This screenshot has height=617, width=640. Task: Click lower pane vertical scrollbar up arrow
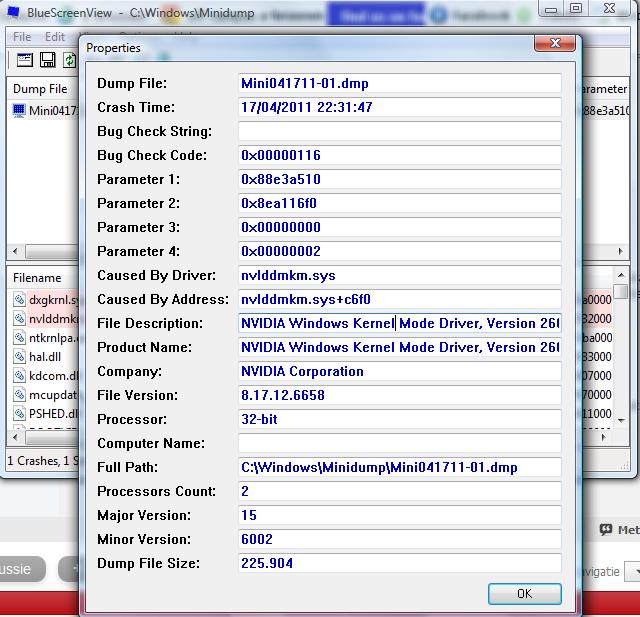621,275
